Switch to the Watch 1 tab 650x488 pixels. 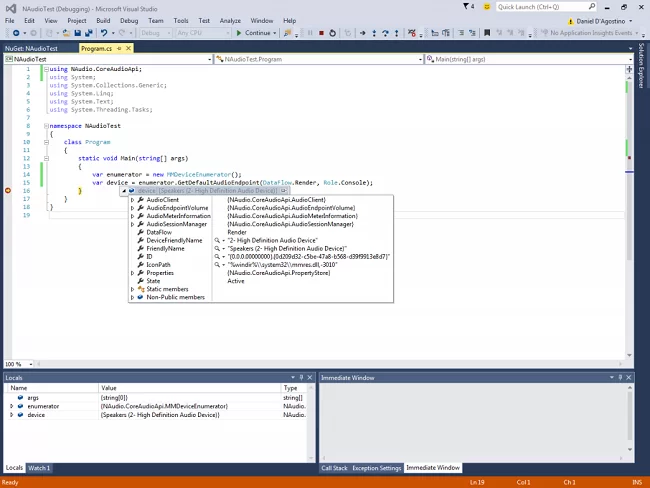coord(39,468)
